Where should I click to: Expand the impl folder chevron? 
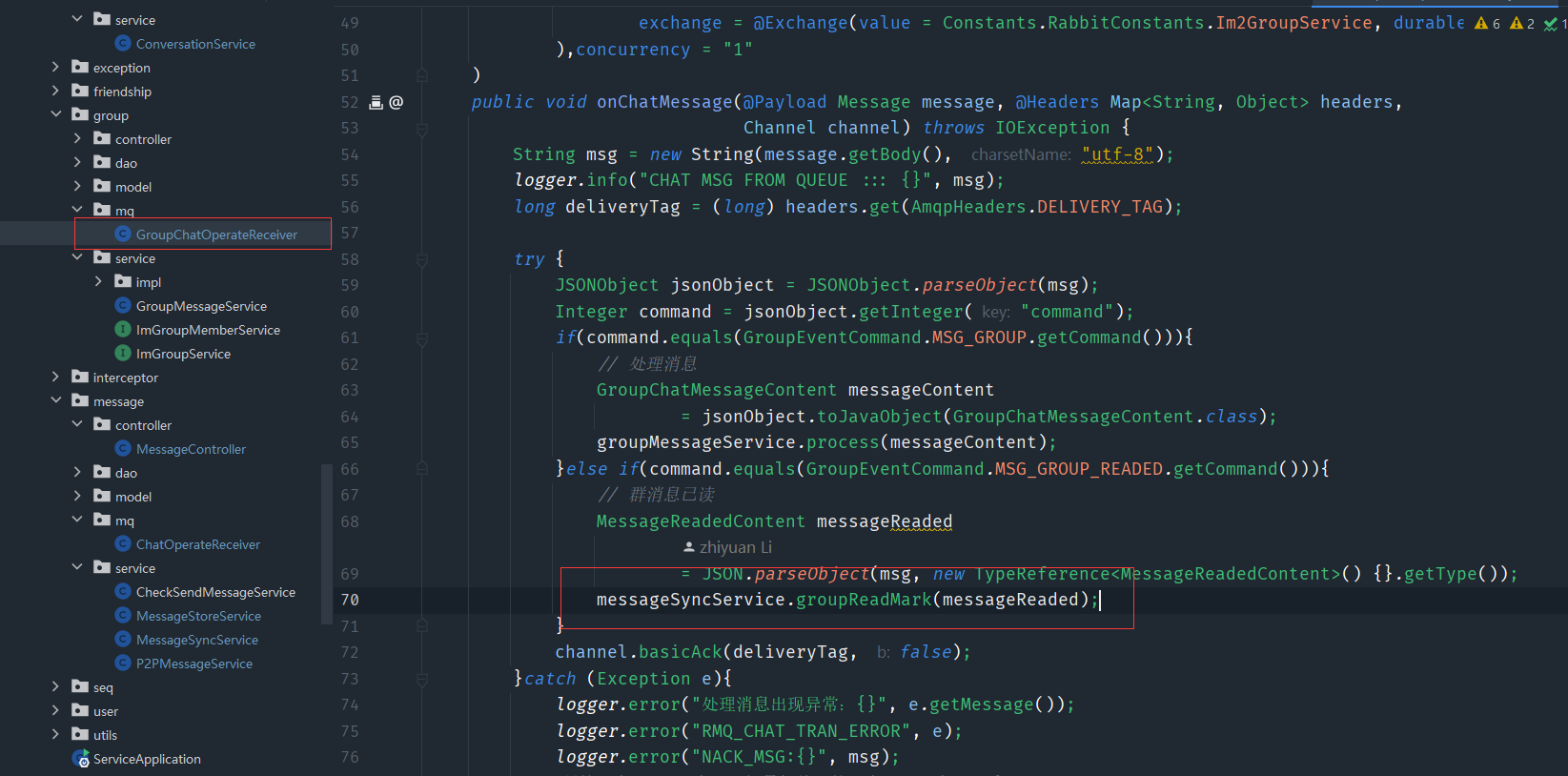[98, 281]
